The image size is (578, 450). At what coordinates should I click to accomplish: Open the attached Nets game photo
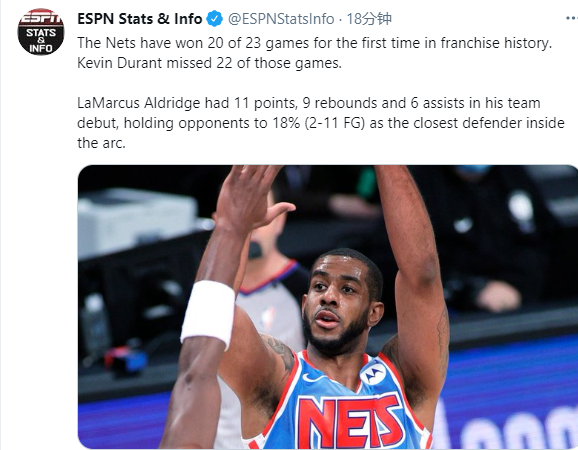[328, 307]
